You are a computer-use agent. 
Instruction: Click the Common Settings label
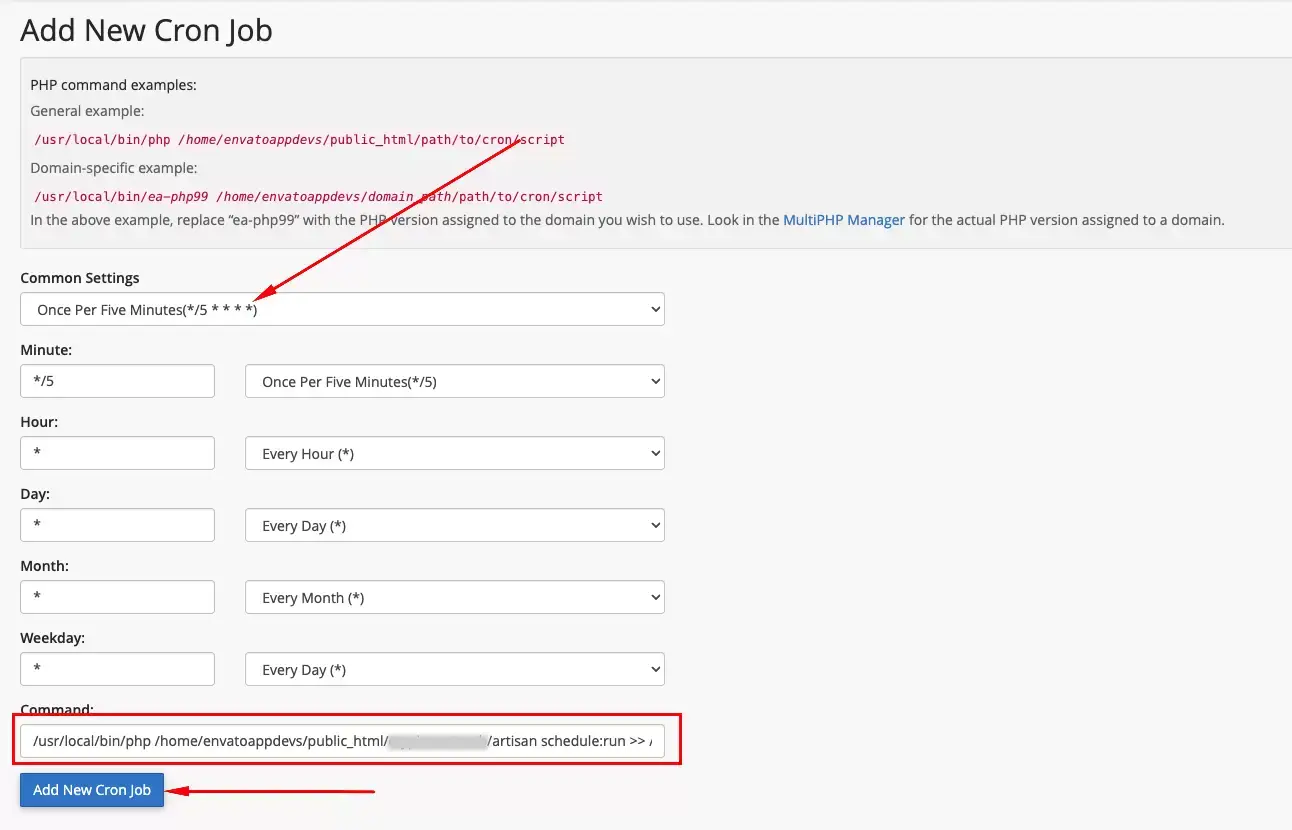(80, 278)
